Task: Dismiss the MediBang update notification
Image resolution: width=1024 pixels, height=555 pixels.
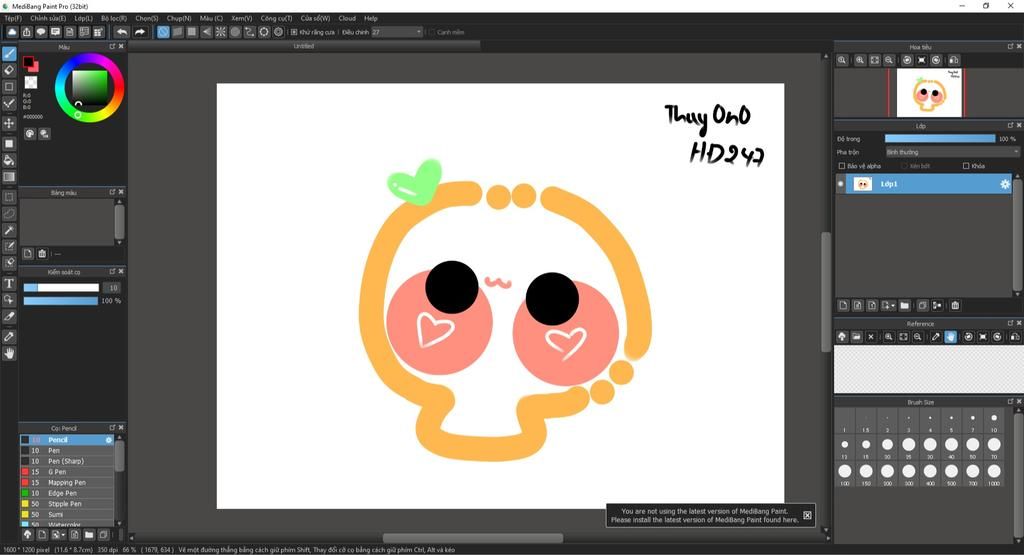Action: pos(807,515)
